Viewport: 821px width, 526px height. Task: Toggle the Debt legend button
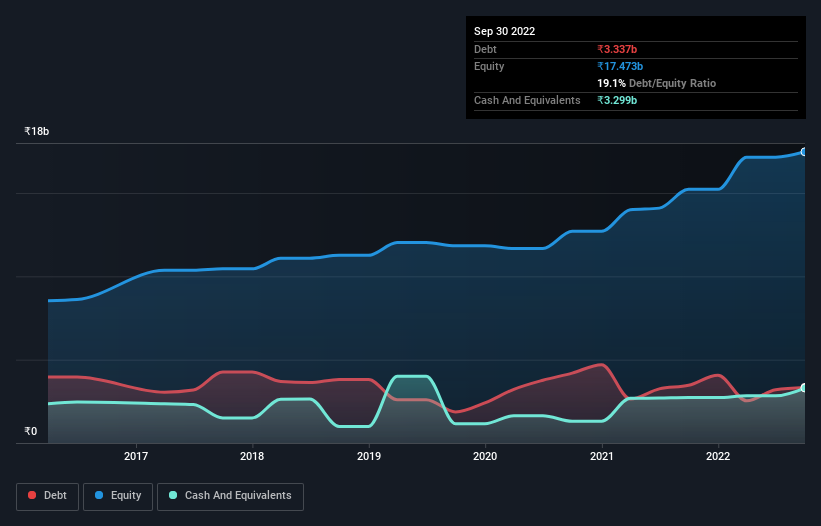tap(48, 496)
